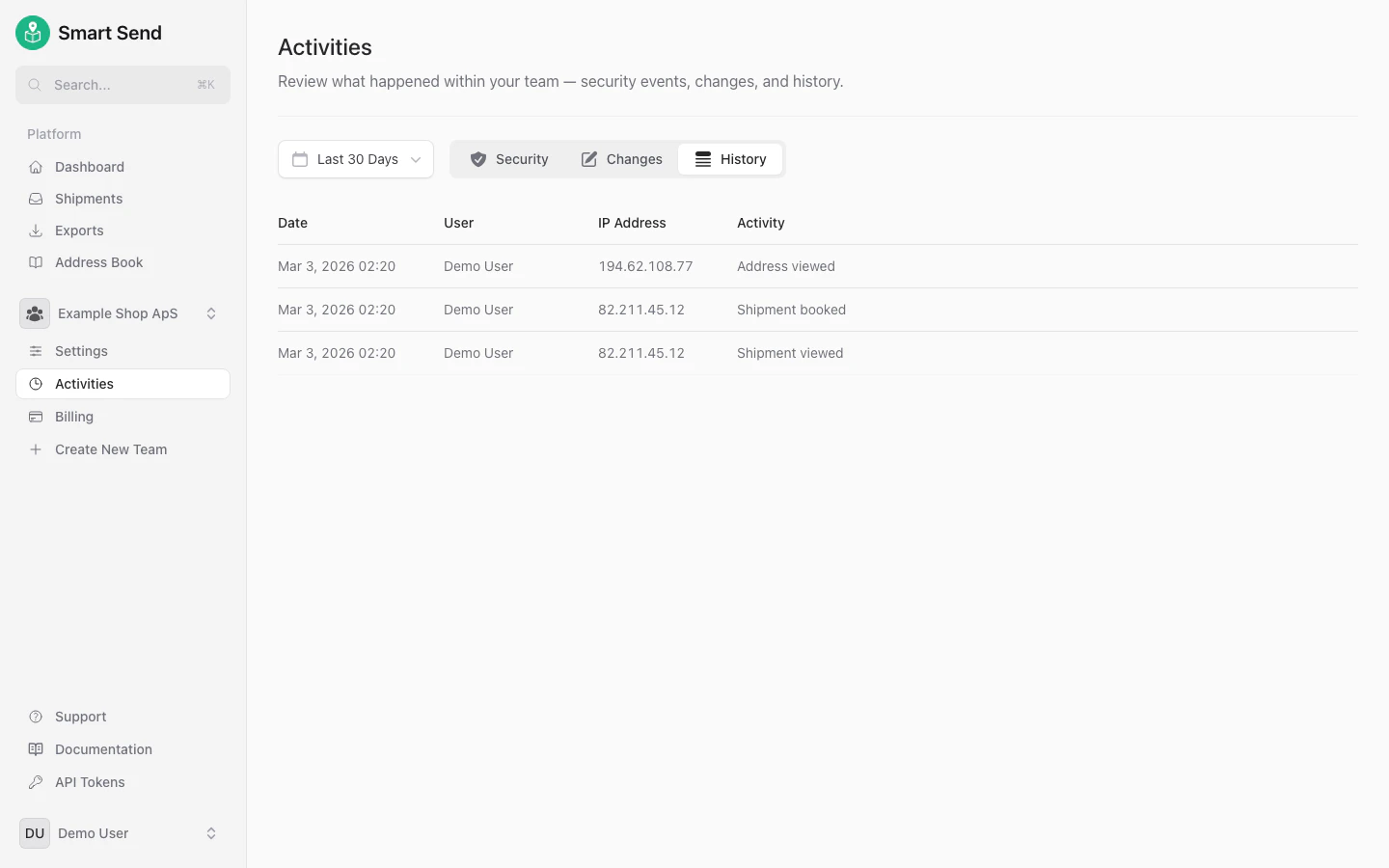Click the Support help icon

pyautogui.click(x=35, y=717)
